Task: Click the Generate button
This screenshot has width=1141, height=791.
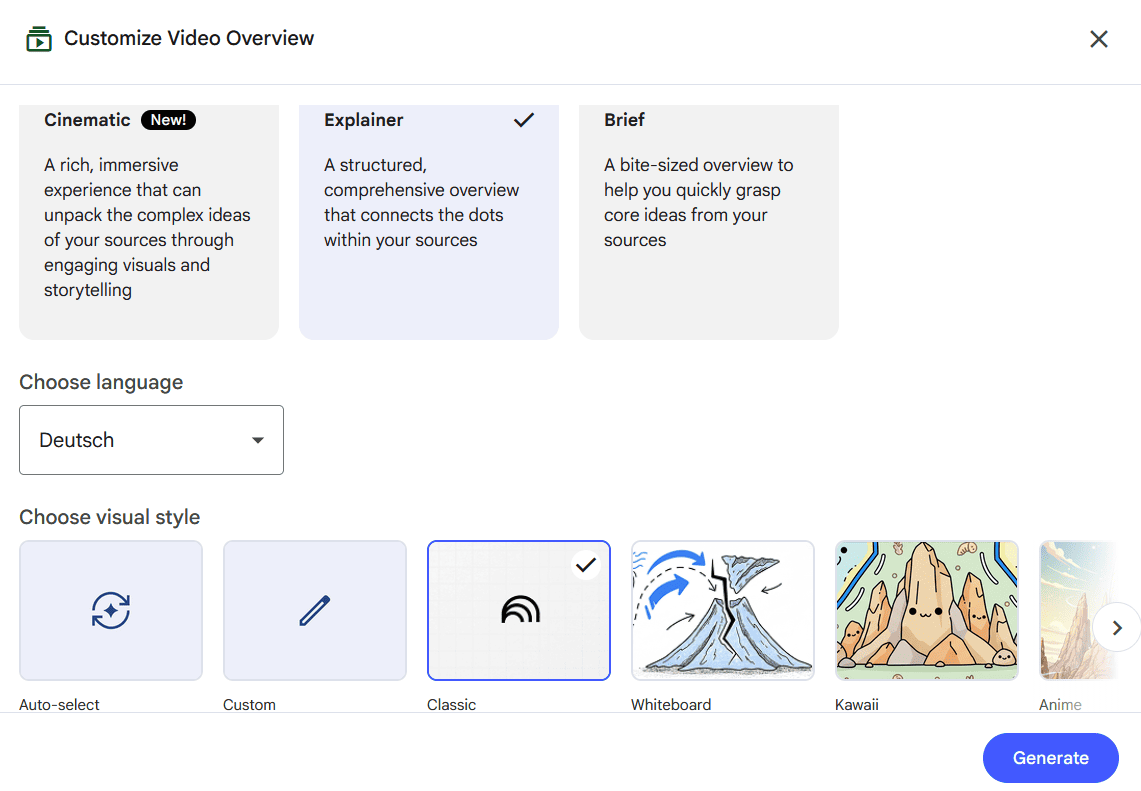Action: (1050, 757)
